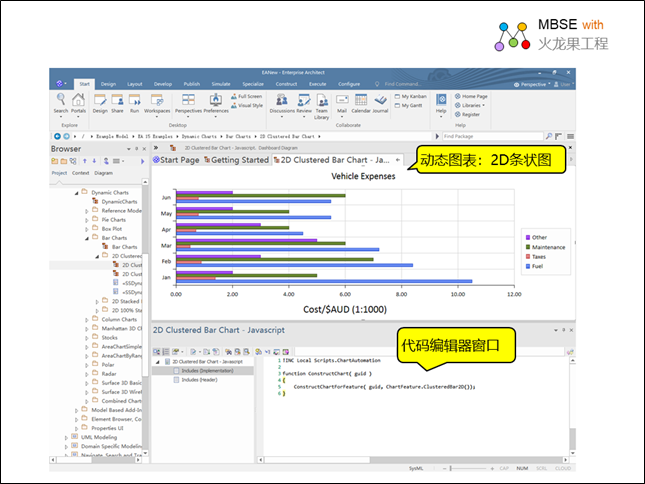Open the Home Page link
The width and height of the screenshot is (645, 484).
(x=471, y=96)
